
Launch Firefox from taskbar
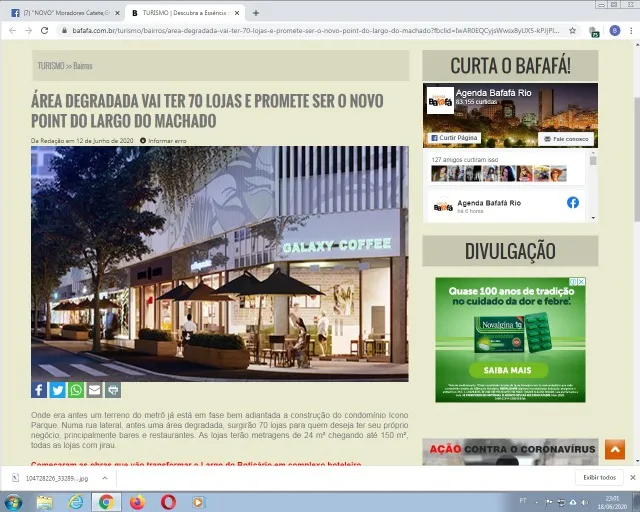click(138, 502)
